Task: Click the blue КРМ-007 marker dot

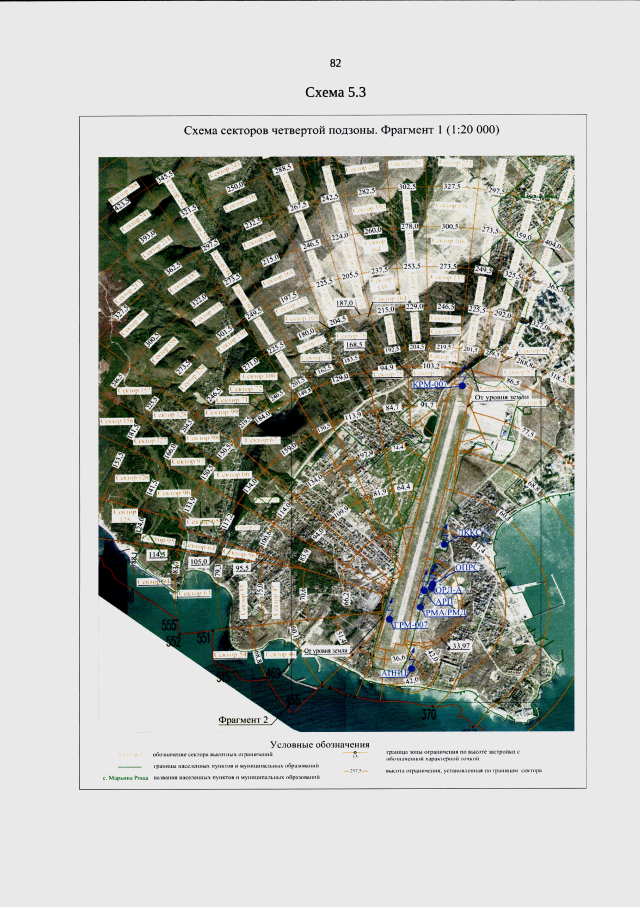Action: tap(462, 385)
